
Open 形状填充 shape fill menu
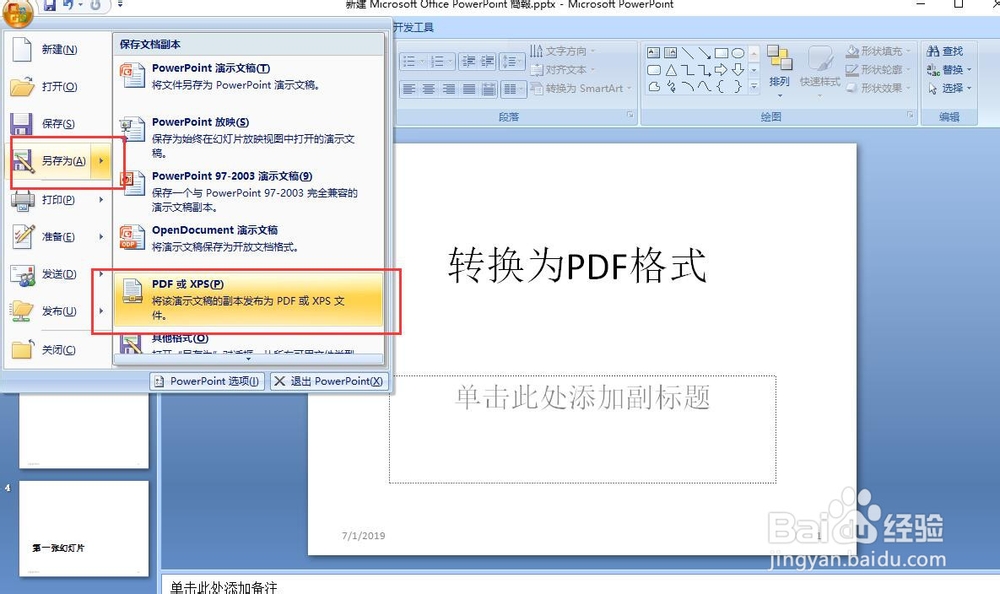879,50
